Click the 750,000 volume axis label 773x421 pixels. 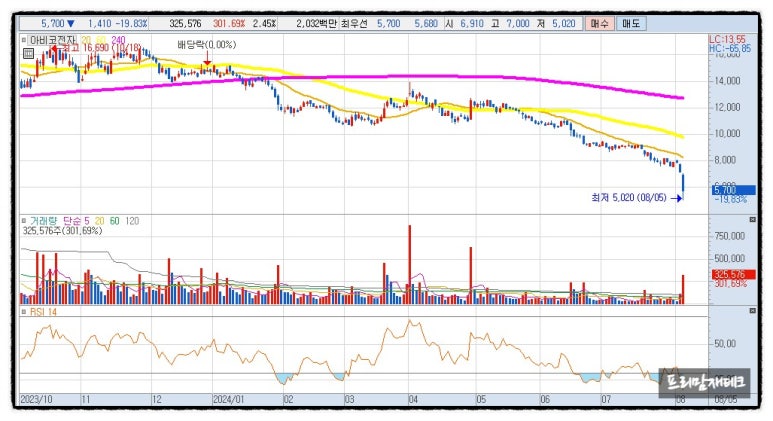(730, 236)
